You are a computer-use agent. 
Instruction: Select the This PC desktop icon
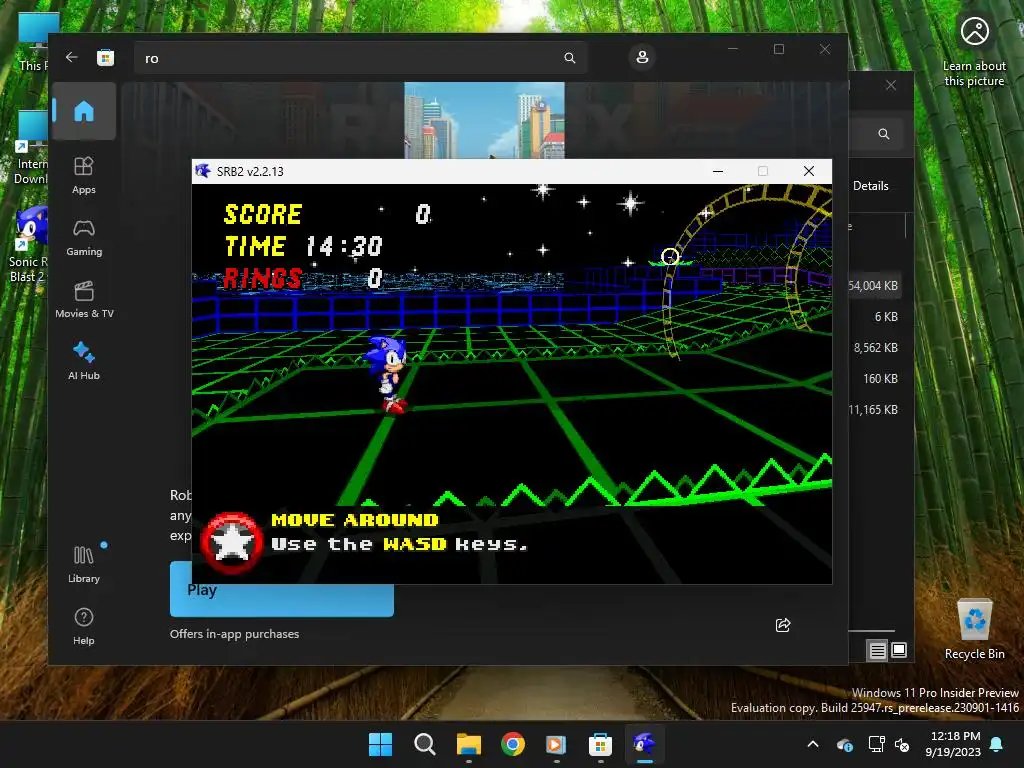pos(33,42)
